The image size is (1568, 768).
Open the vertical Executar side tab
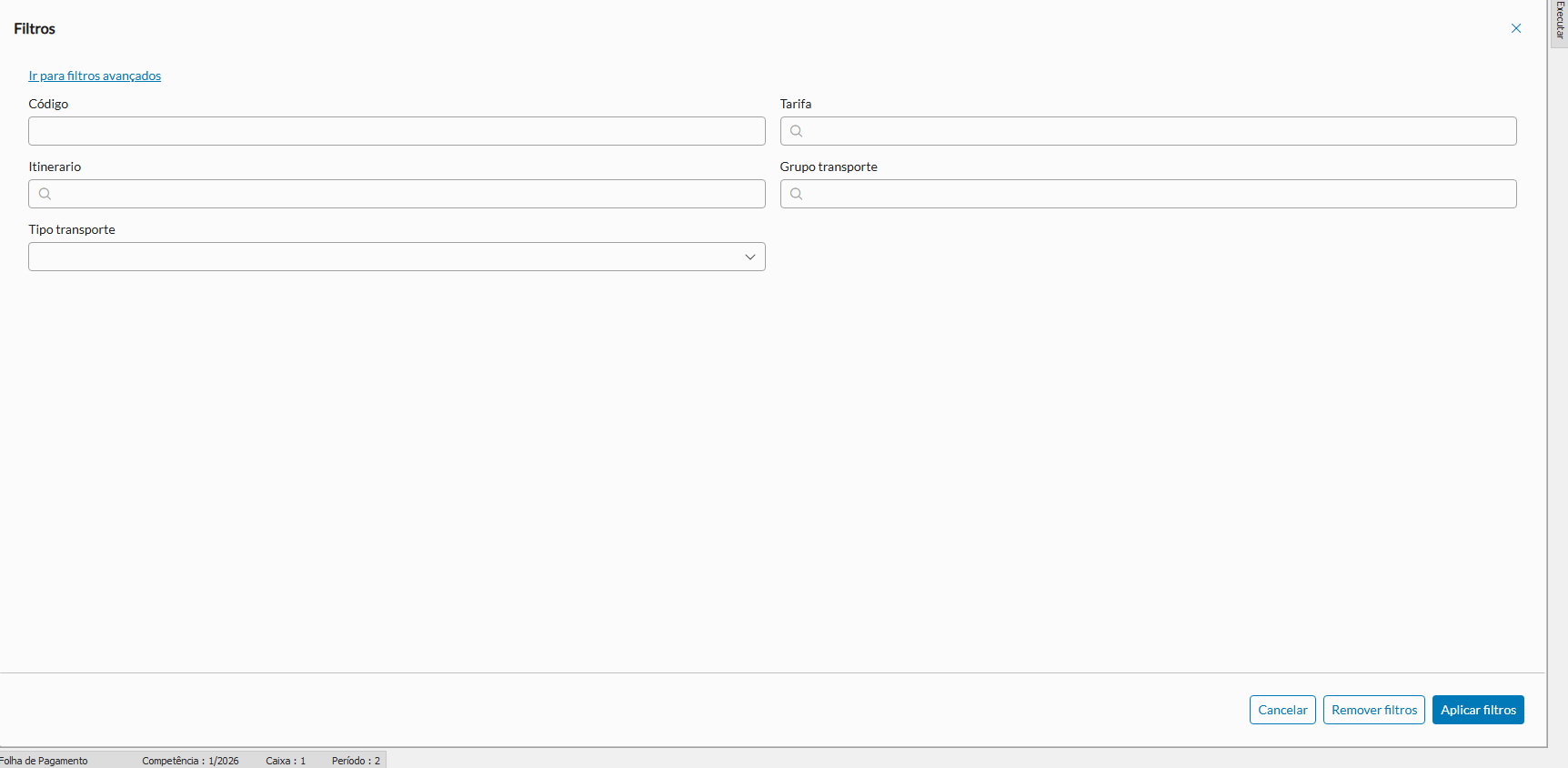tap(1559, 20)
